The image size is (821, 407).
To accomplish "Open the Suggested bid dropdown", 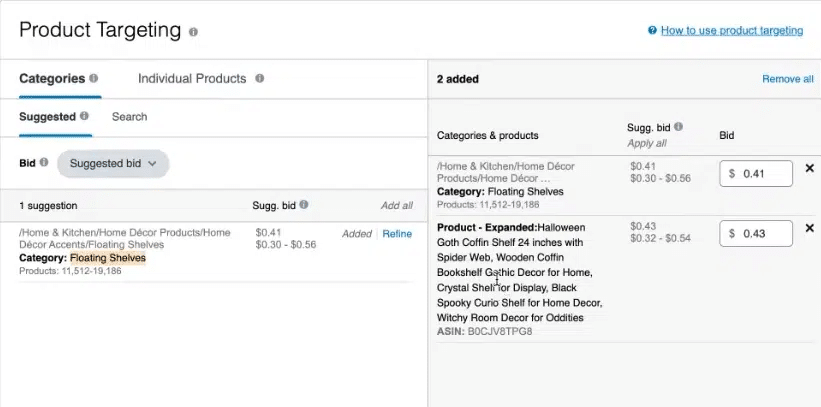I will click(113, 164).
